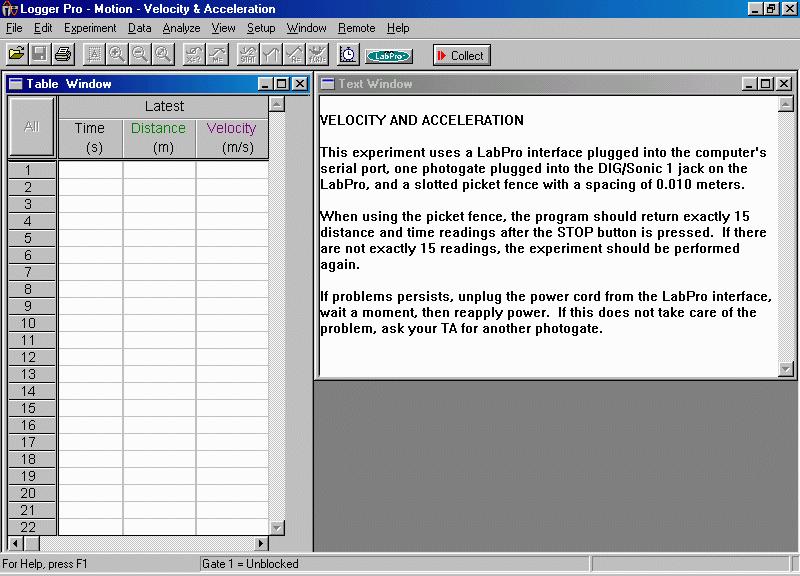
Task: Click the Open file folder icon
Action: 17,55
